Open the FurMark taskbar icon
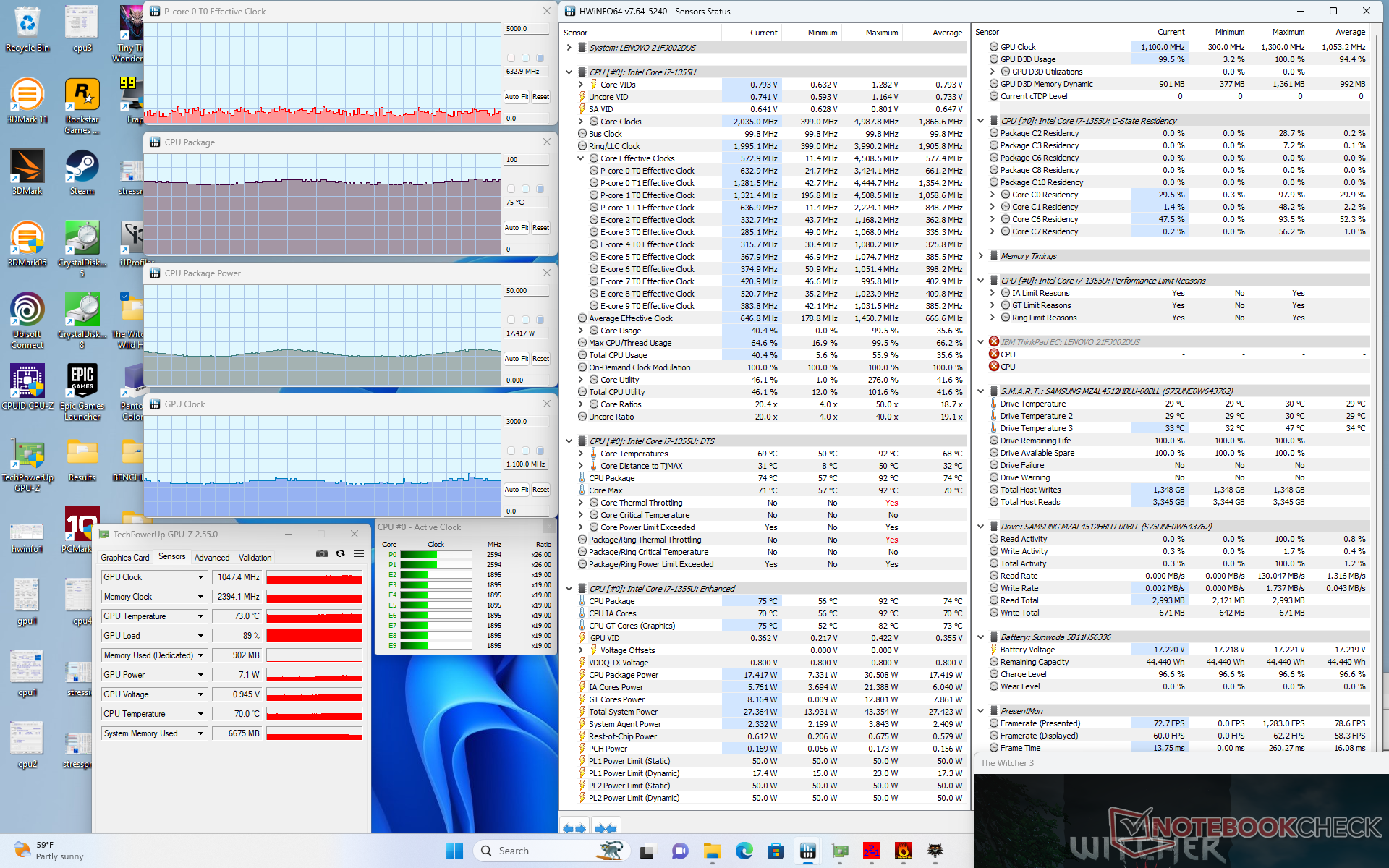The image size is (1389, 868). coord(903,851)
